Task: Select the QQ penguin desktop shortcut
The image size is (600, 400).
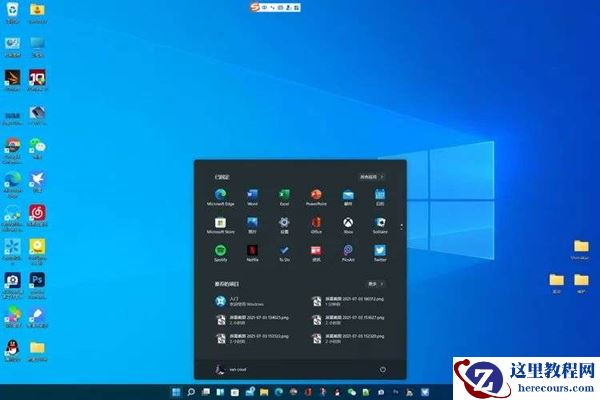Action: (x=13, y=350)
